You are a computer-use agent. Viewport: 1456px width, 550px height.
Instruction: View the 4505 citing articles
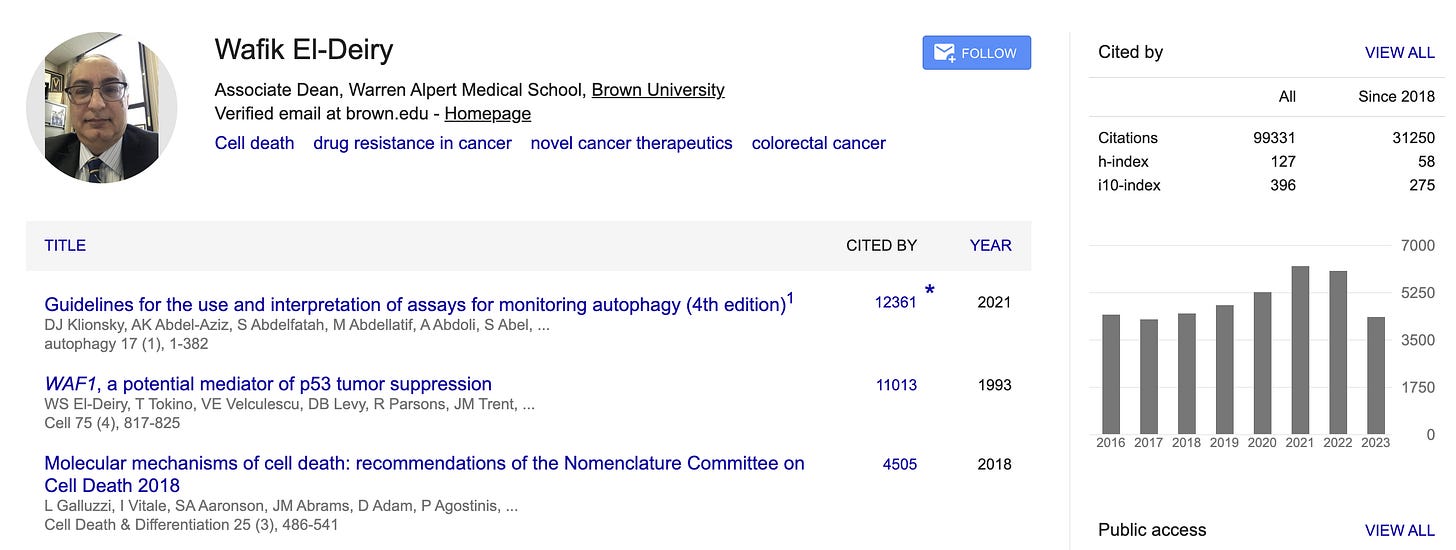[x=899, y=464]
